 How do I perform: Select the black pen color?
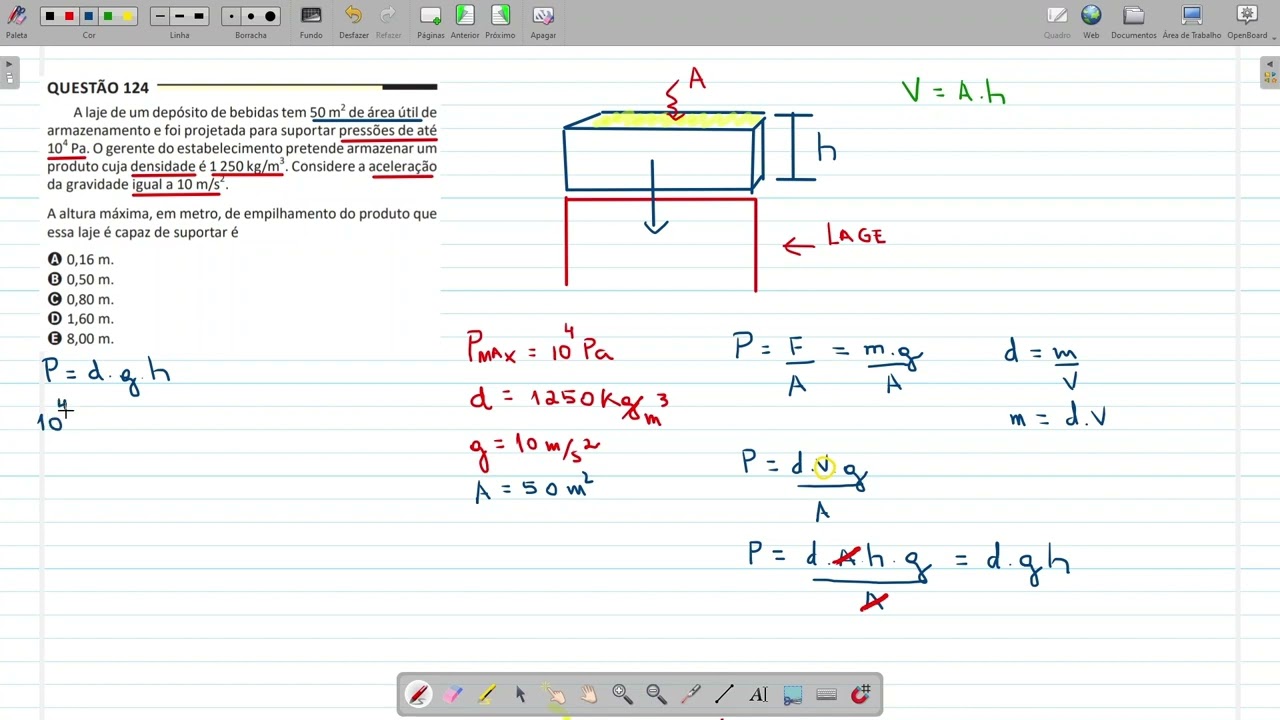coord(50,16)
